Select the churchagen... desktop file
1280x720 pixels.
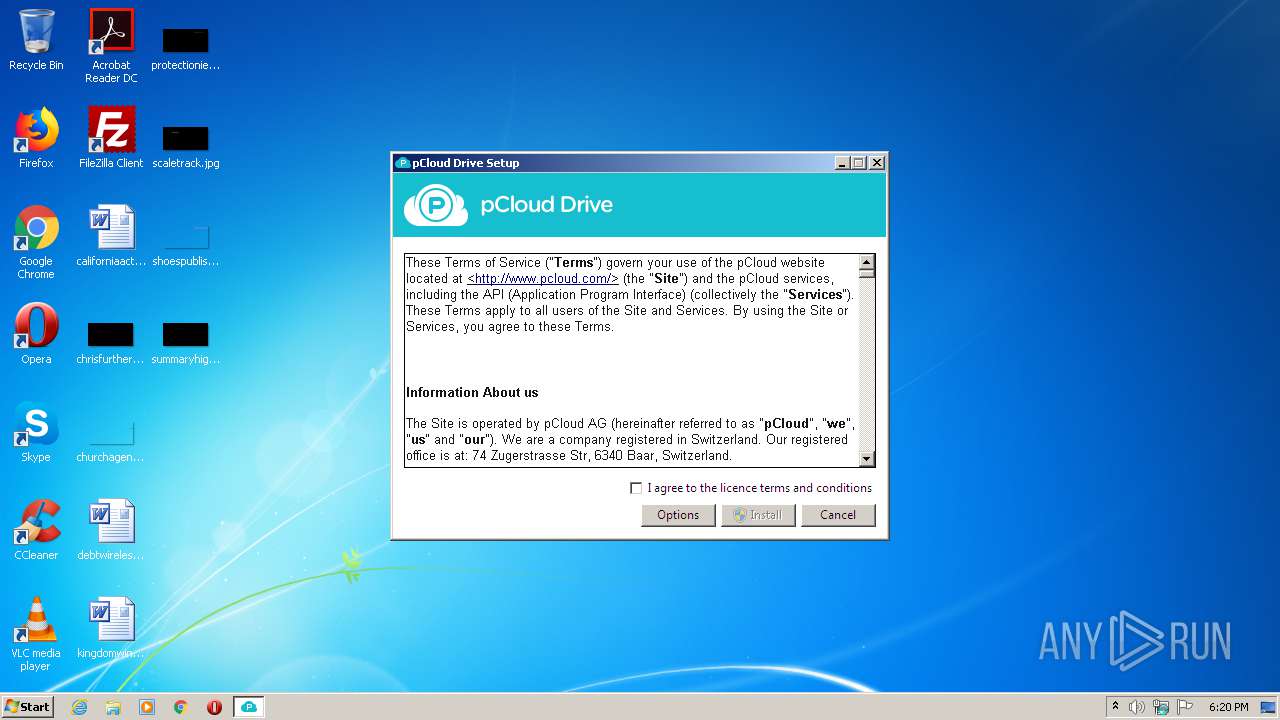[x=111, y=441]
